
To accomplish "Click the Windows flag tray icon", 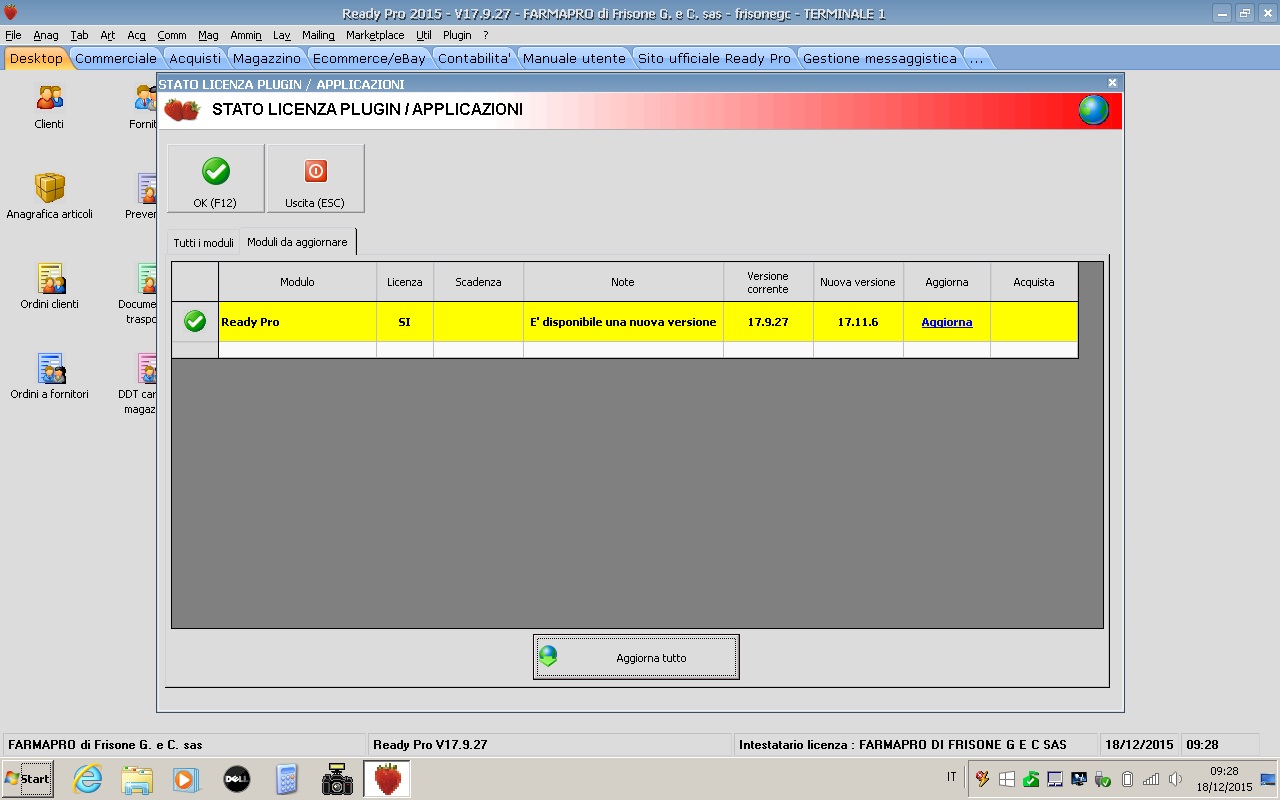I will click(x=1007, y=779).
